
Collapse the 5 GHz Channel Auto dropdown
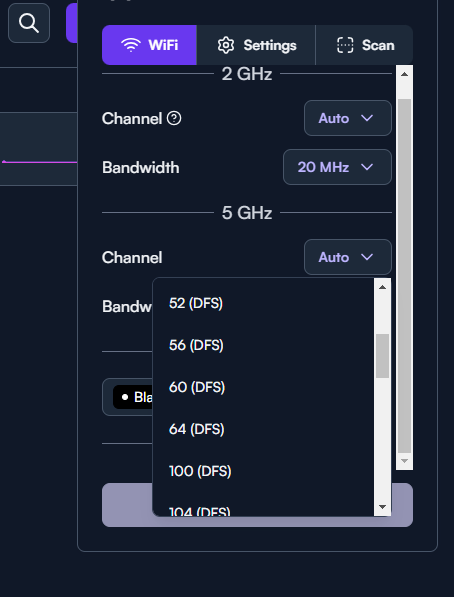[x=348, y=257]
